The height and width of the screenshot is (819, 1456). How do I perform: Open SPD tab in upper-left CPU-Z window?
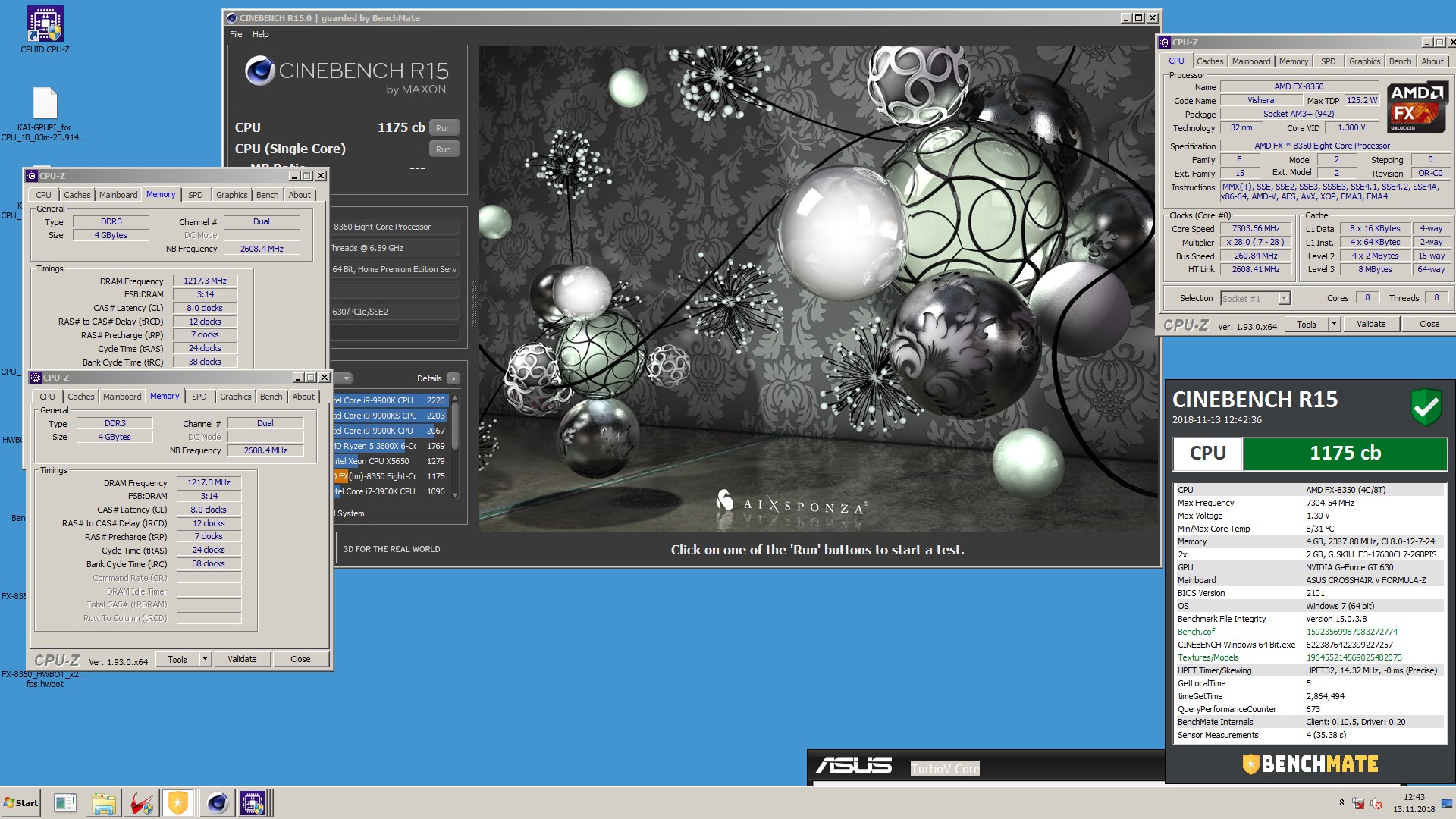click(x=195, y=195)
